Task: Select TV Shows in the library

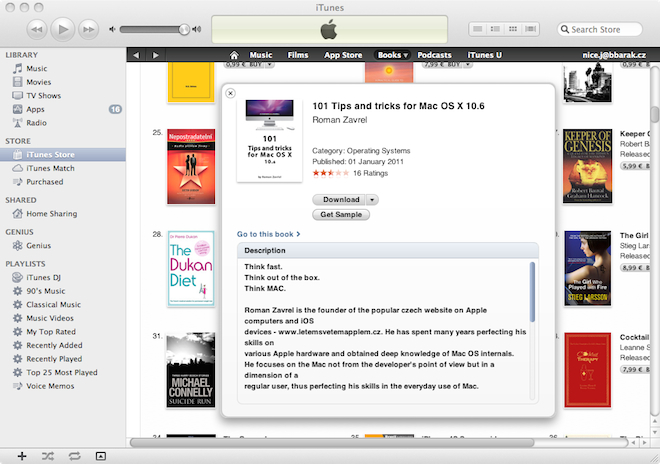Action: coord(63,96)
